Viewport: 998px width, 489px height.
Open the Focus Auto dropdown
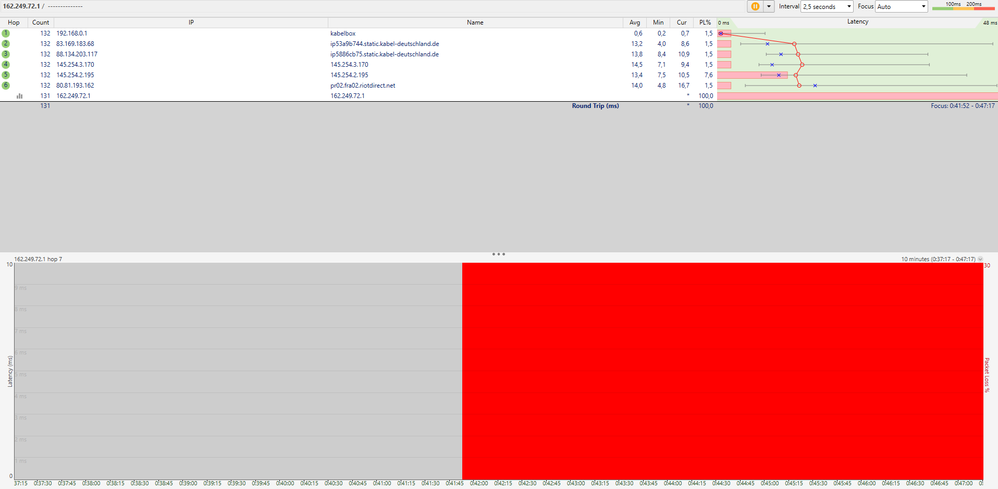pos(902,6)
